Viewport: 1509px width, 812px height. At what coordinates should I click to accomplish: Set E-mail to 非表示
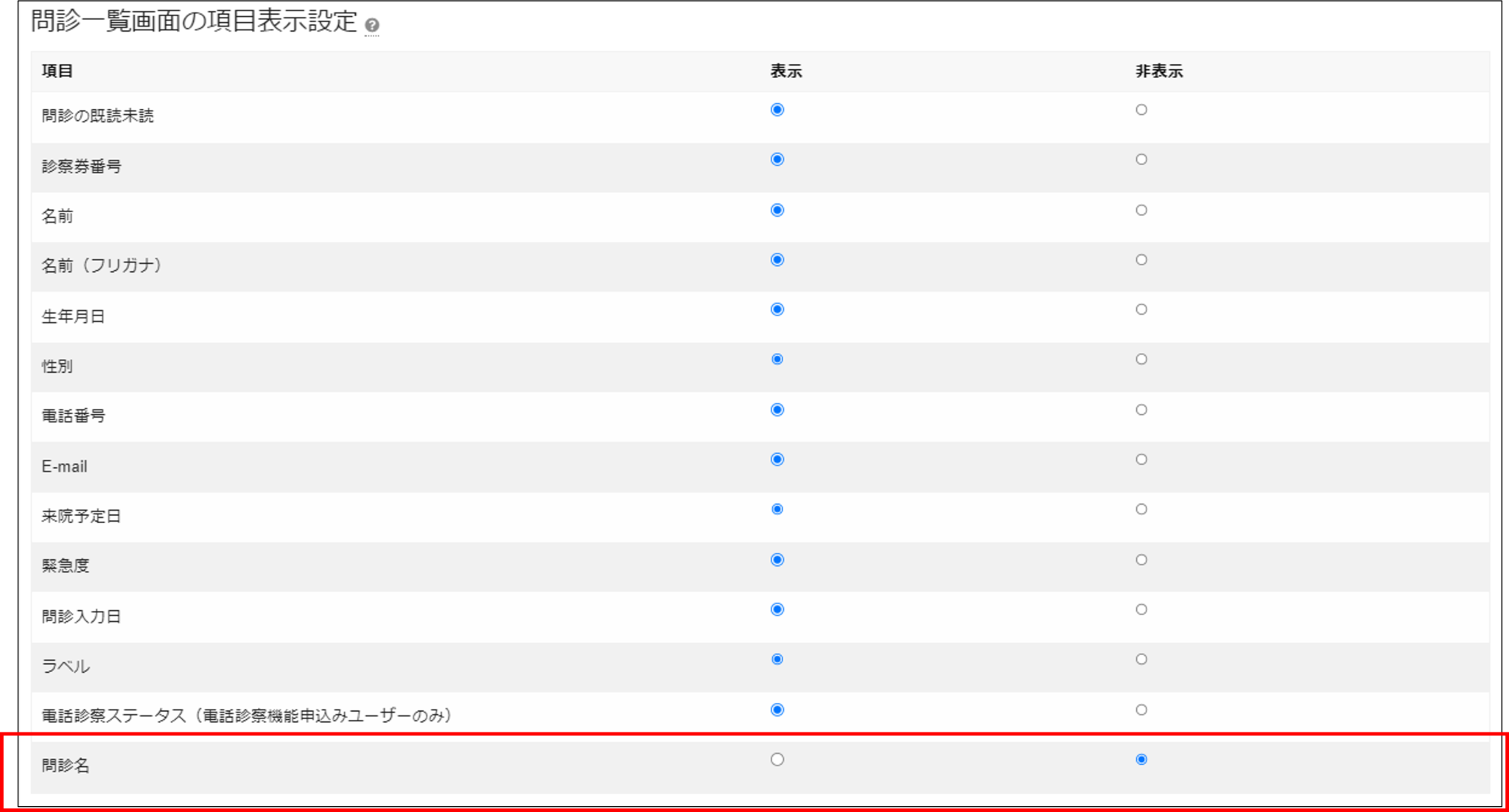point(1141,459)
